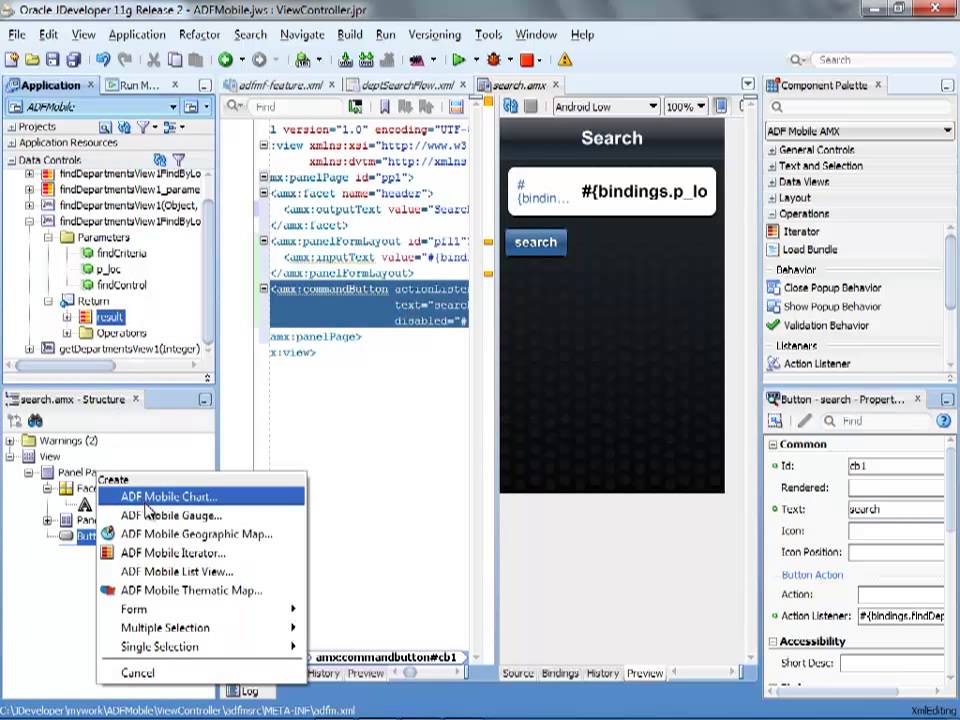The height and width of the screenshot is (720, 960).
Task: Click the Cut scissors toolbar icon
Action: point(154,59)
